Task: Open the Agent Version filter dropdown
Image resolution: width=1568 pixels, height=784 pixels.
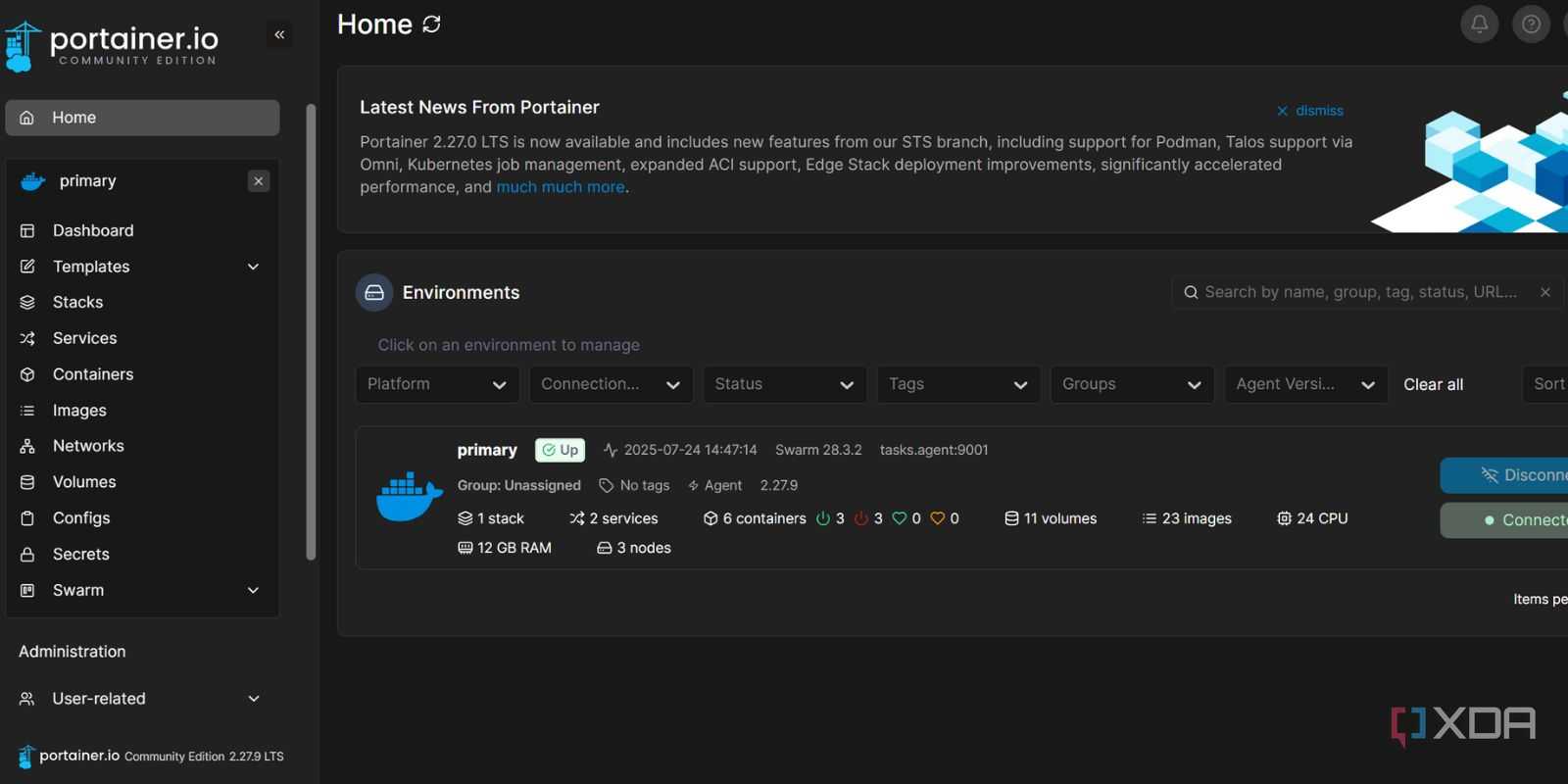Action: click(1306, 384)
